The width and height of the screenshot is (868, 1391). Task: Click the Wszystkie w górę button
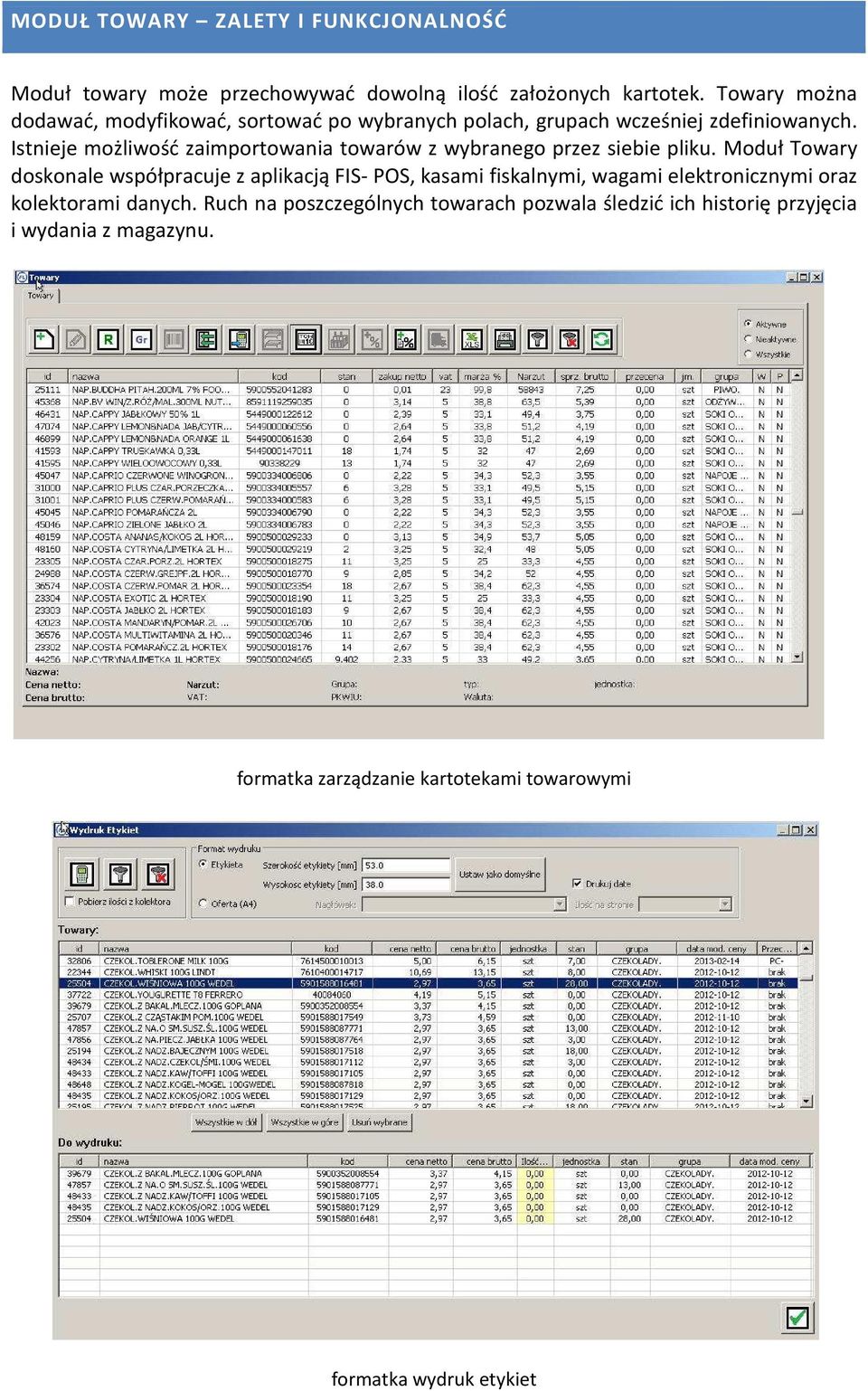pyautogui.click(x=305, y=1122)
